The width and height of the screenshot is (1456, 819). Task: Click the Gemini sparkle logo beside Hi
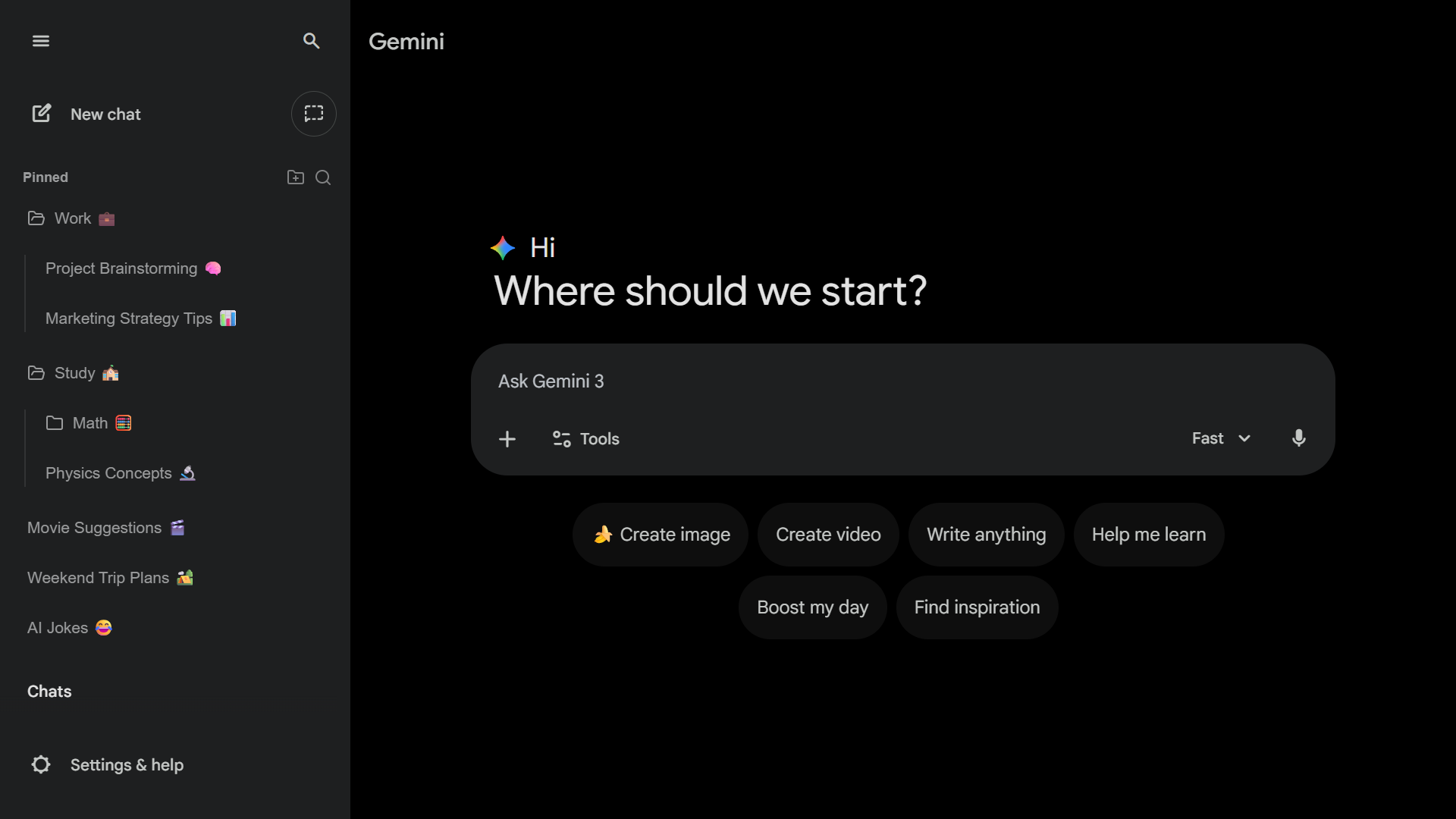click(503, 248)
